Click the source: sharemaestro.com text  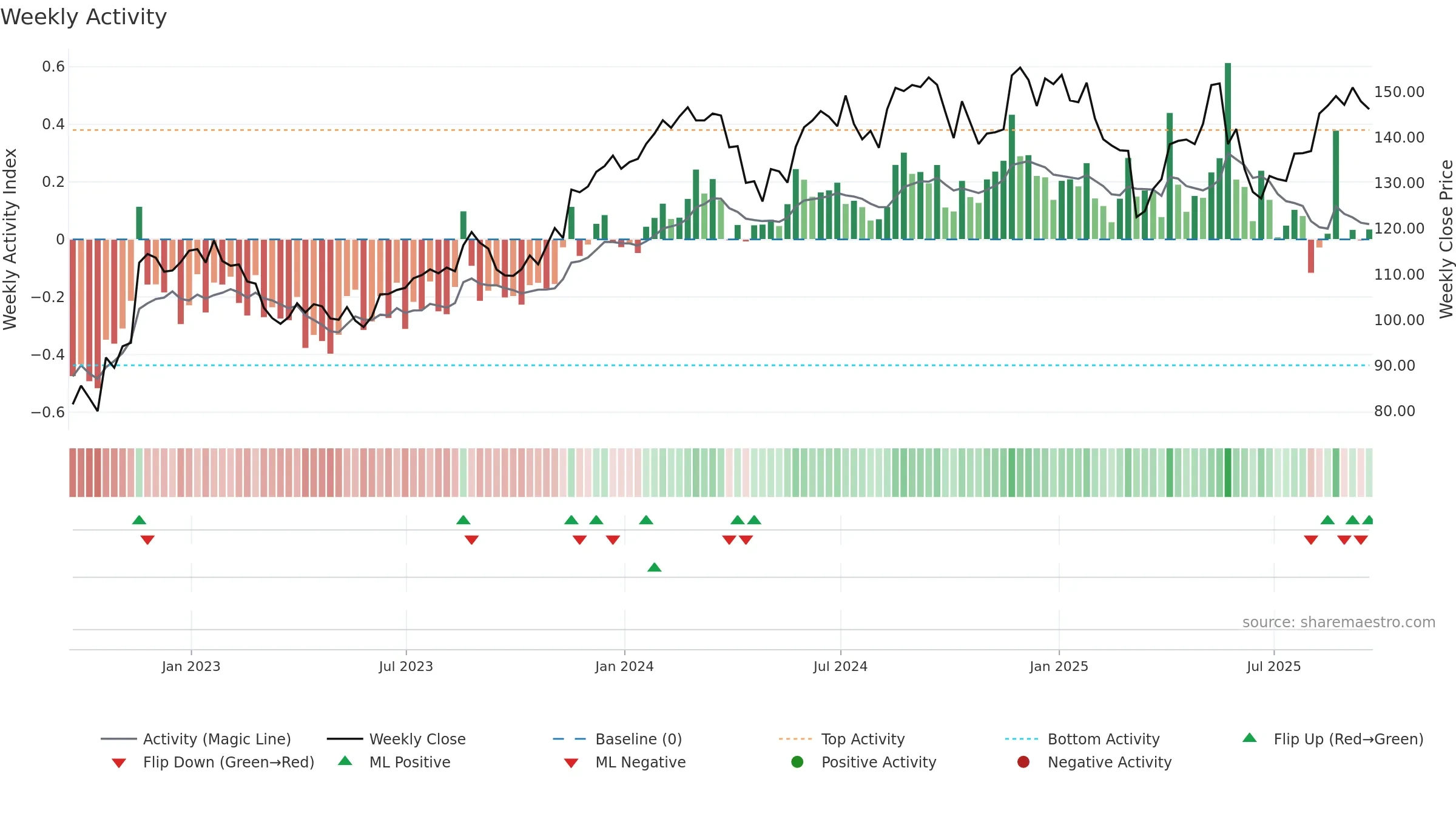1339,622
